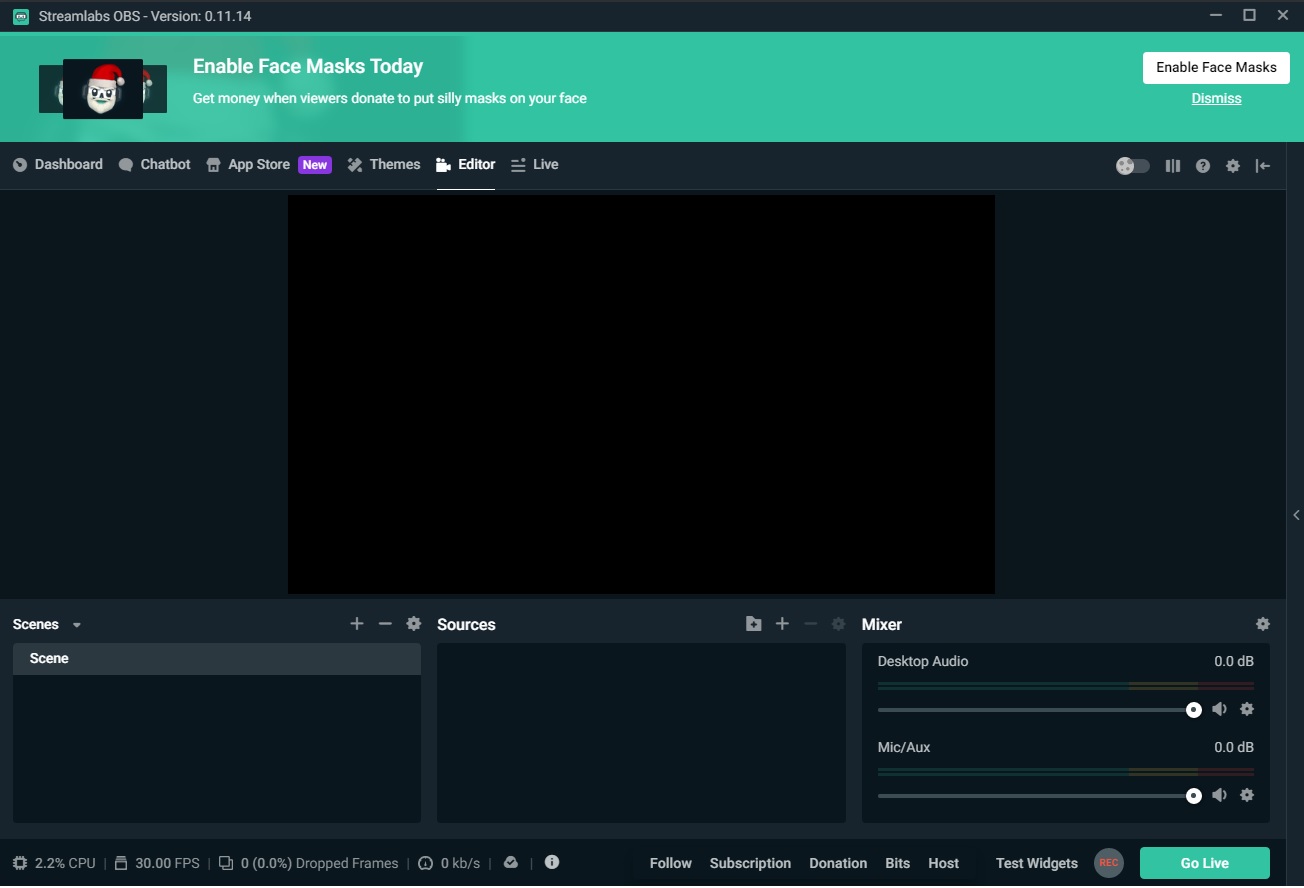The width and height of the screenshot is (1304, 888).
Task: Remove source using the minus icon
Action: click(810, 624)
